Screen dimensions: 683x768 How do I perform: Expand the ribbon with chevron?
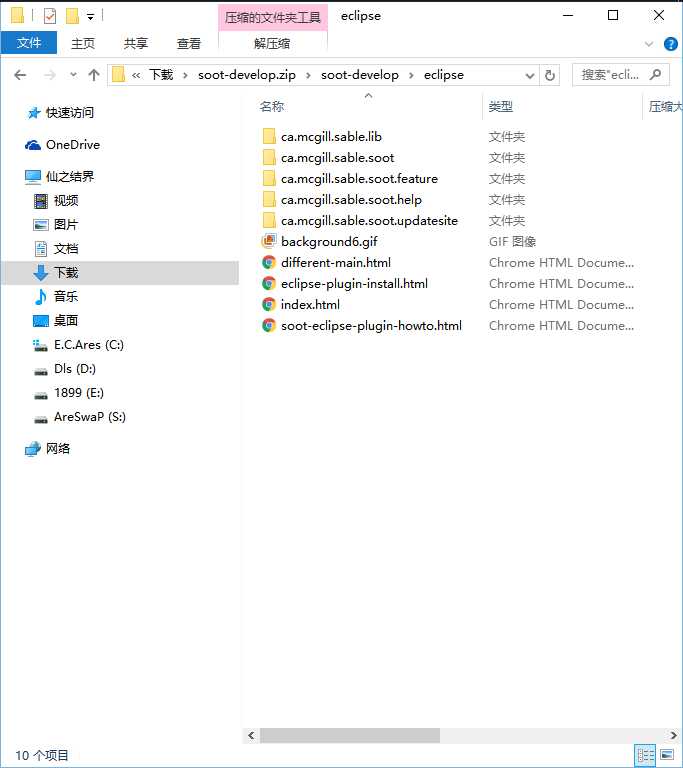point(649,44)
